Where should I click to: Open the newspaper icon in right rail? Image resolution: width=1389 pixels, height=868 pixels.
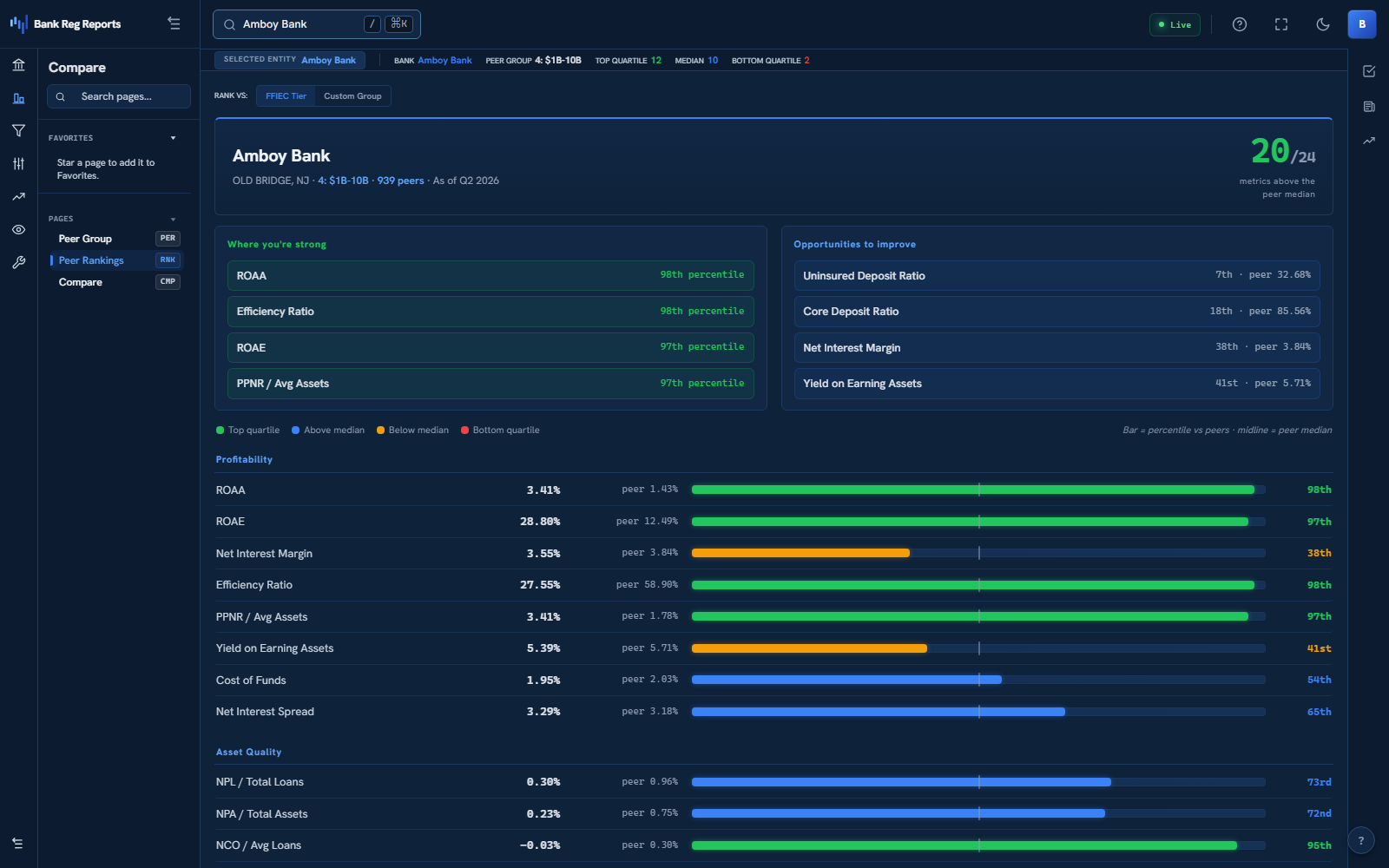1369,107
